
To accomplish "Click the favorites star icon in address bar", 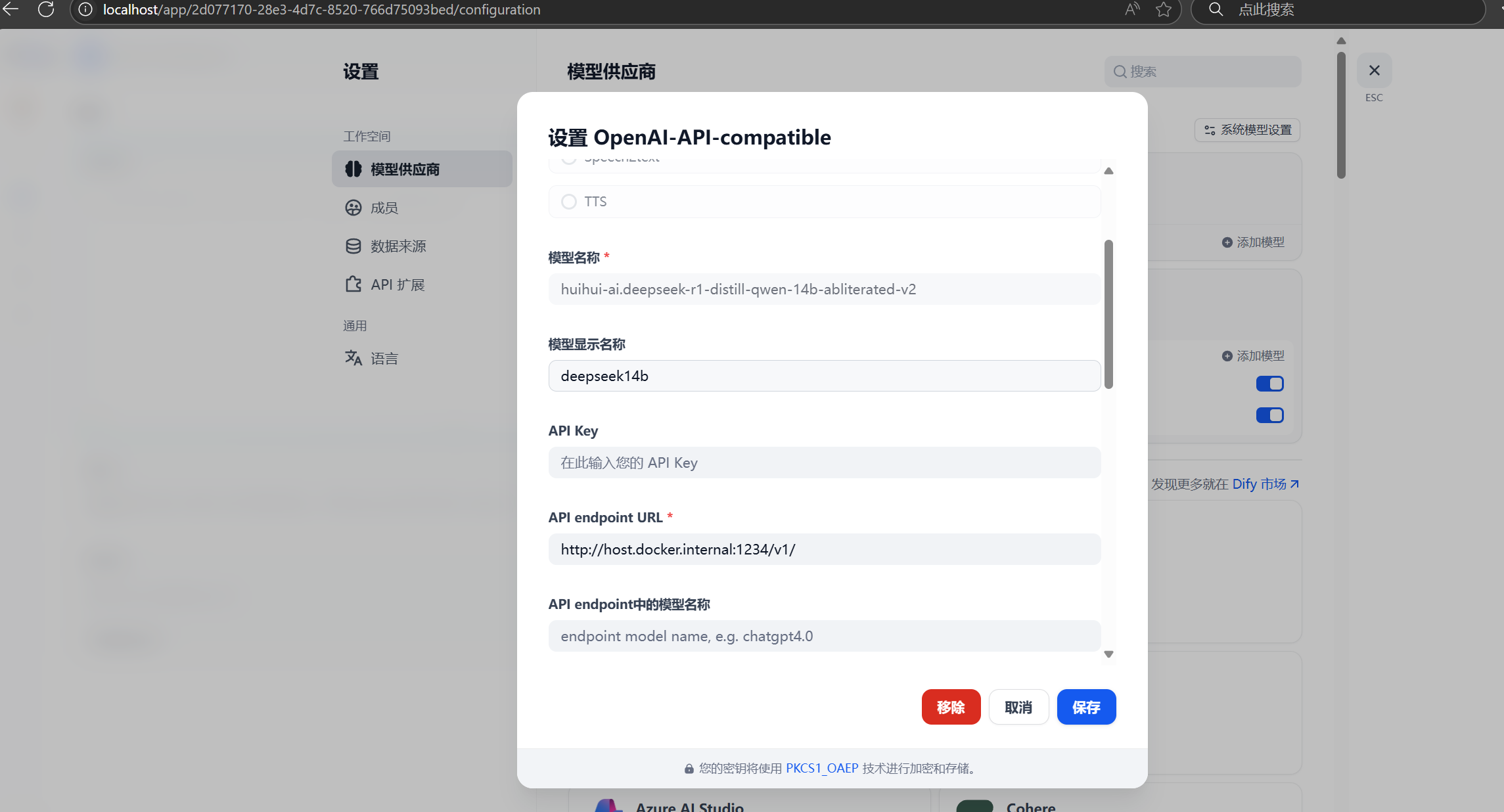I will pos(1164,9).
